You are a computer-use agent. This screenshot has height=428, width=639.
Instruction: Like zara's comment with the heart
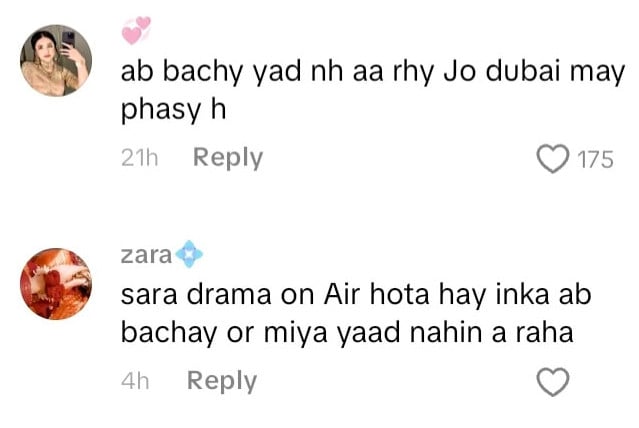[x=553, y=382]
